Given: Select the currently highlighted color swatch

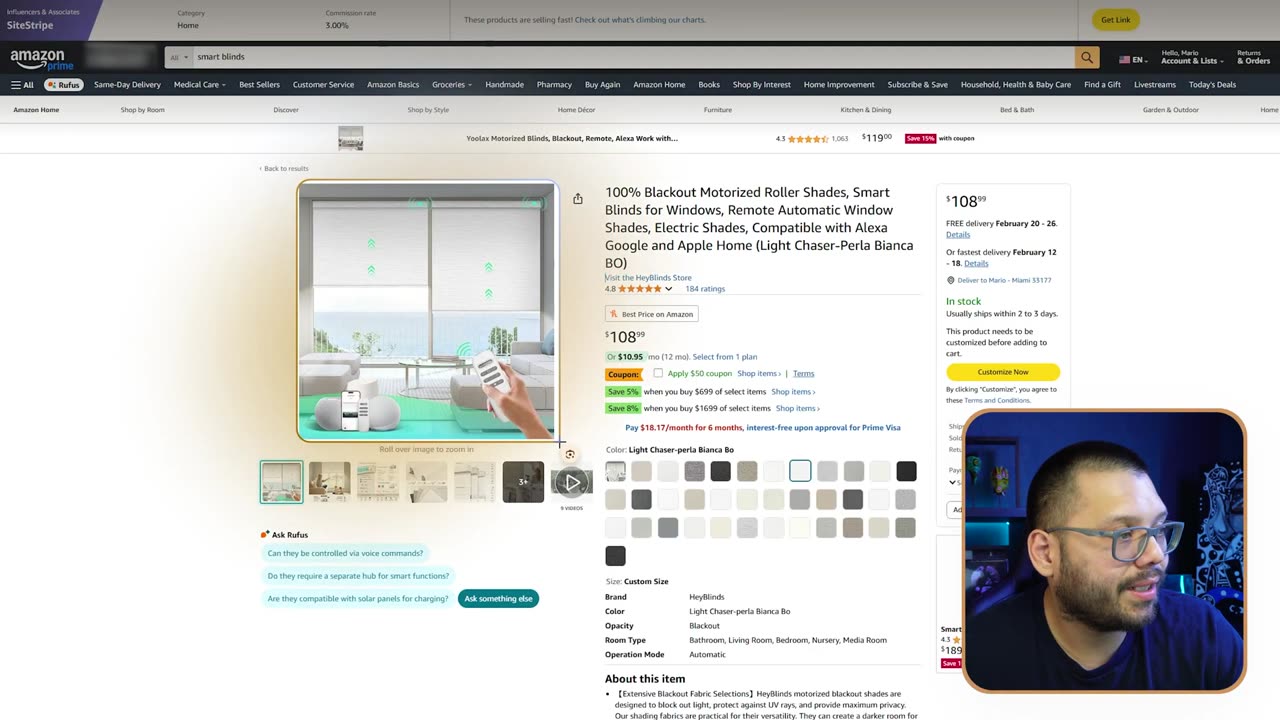Looking at the screenshot, I should [800, 471].
